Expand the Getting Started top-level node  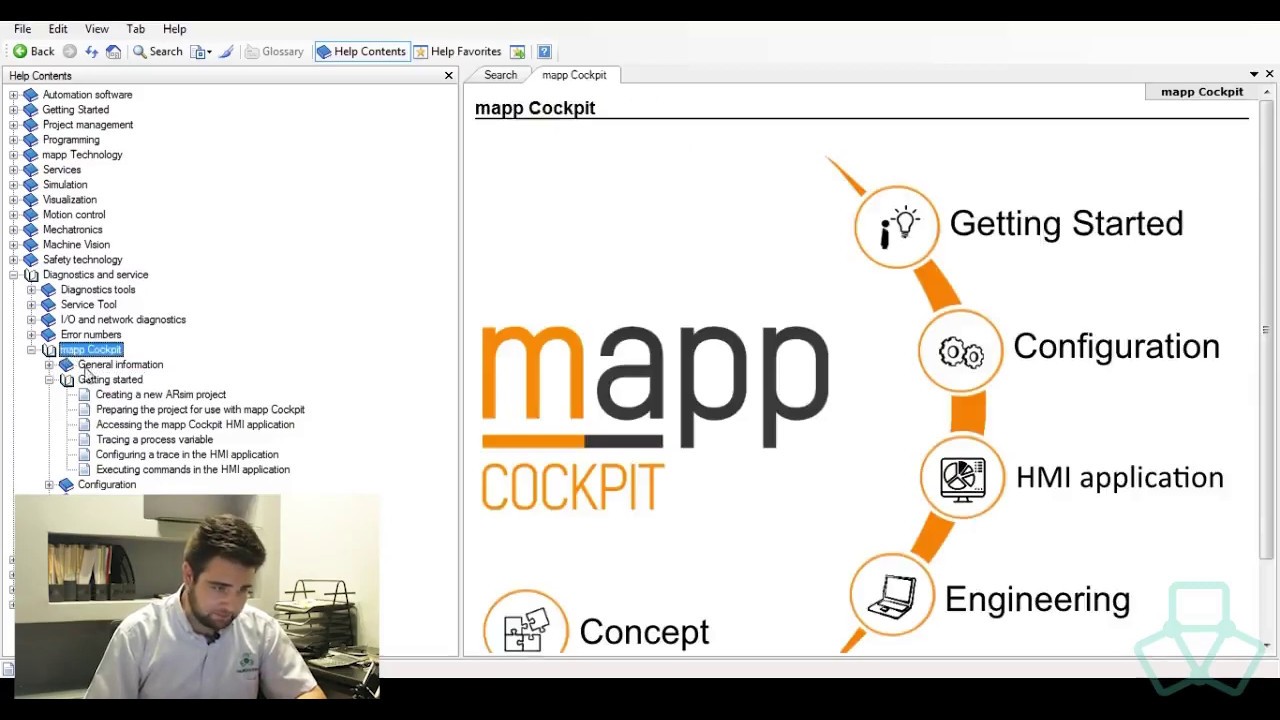click(14, 110)
